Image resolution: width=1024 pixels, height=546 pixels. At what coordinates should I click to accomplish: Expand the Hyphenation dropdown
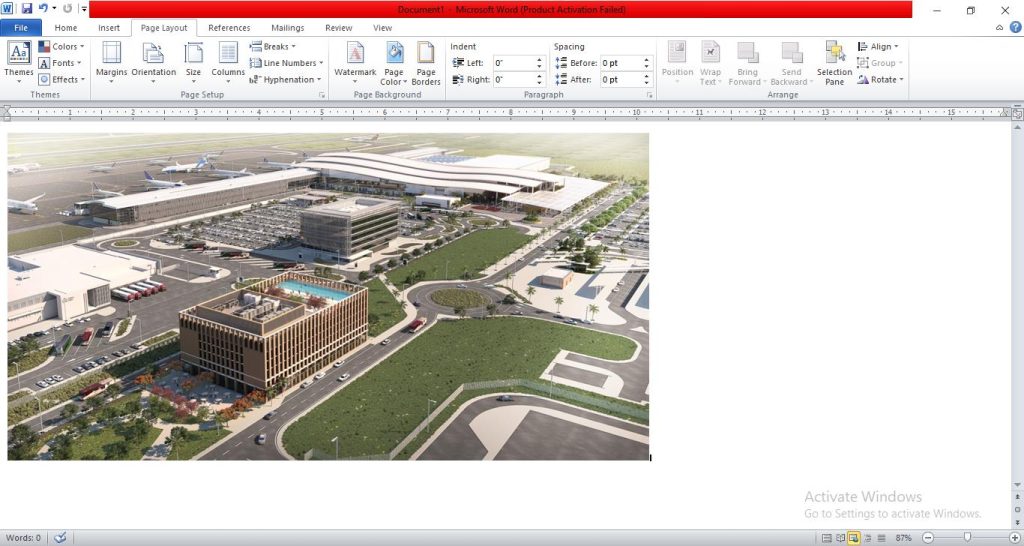point(285,79)
